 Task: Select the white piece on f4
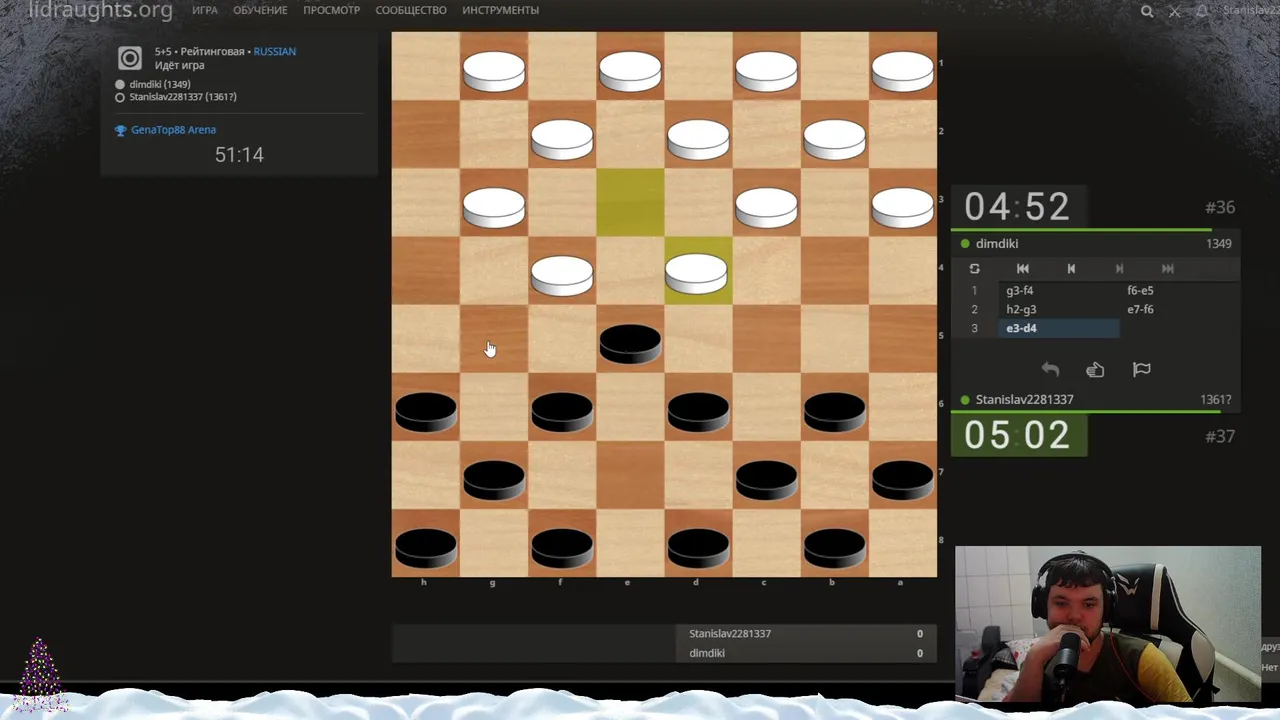(x=562, y=274)
